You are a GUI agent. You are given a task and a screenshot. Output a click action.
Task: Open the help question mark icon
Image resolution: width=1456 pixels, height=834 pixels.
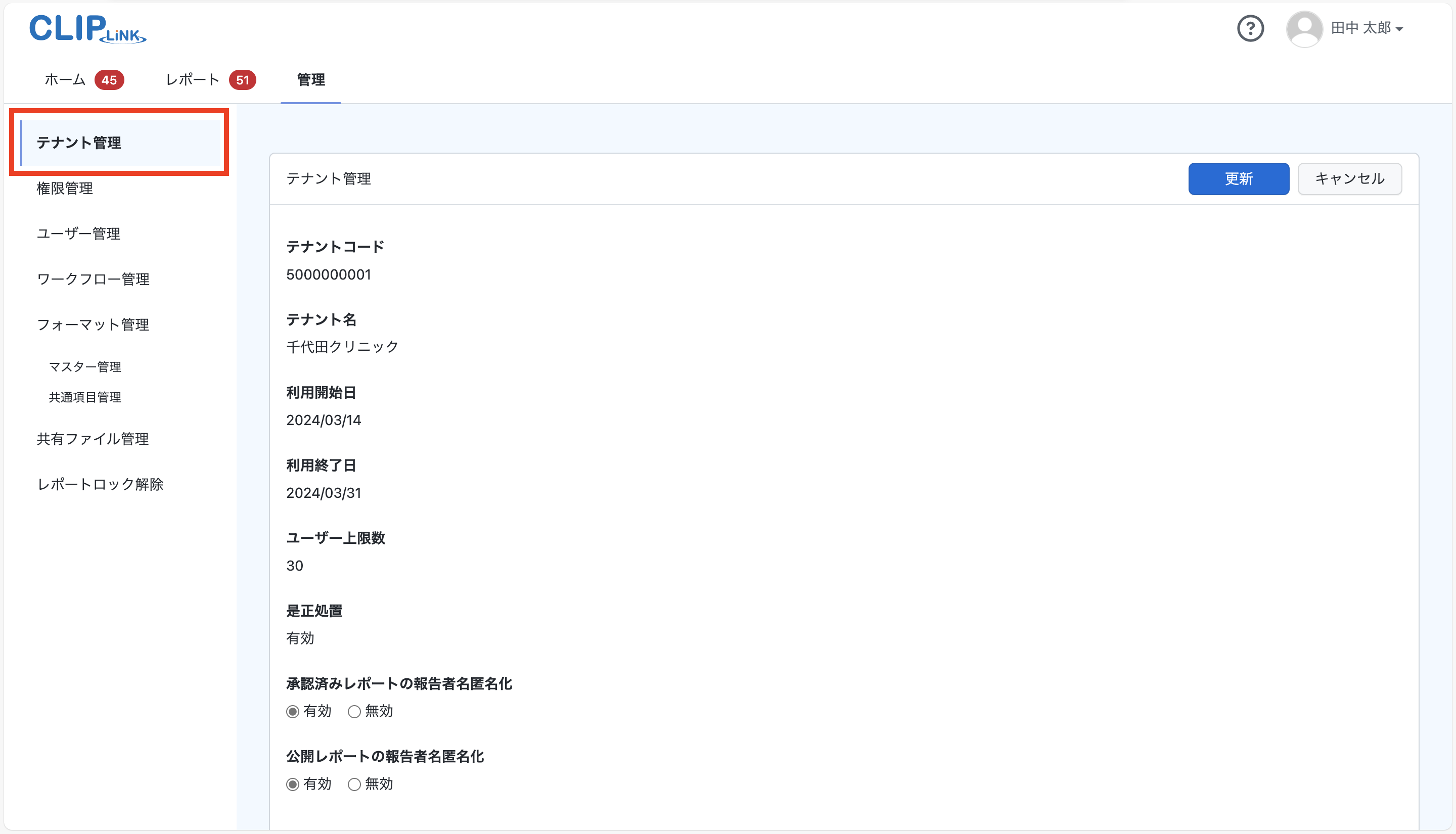[1250, 29]
